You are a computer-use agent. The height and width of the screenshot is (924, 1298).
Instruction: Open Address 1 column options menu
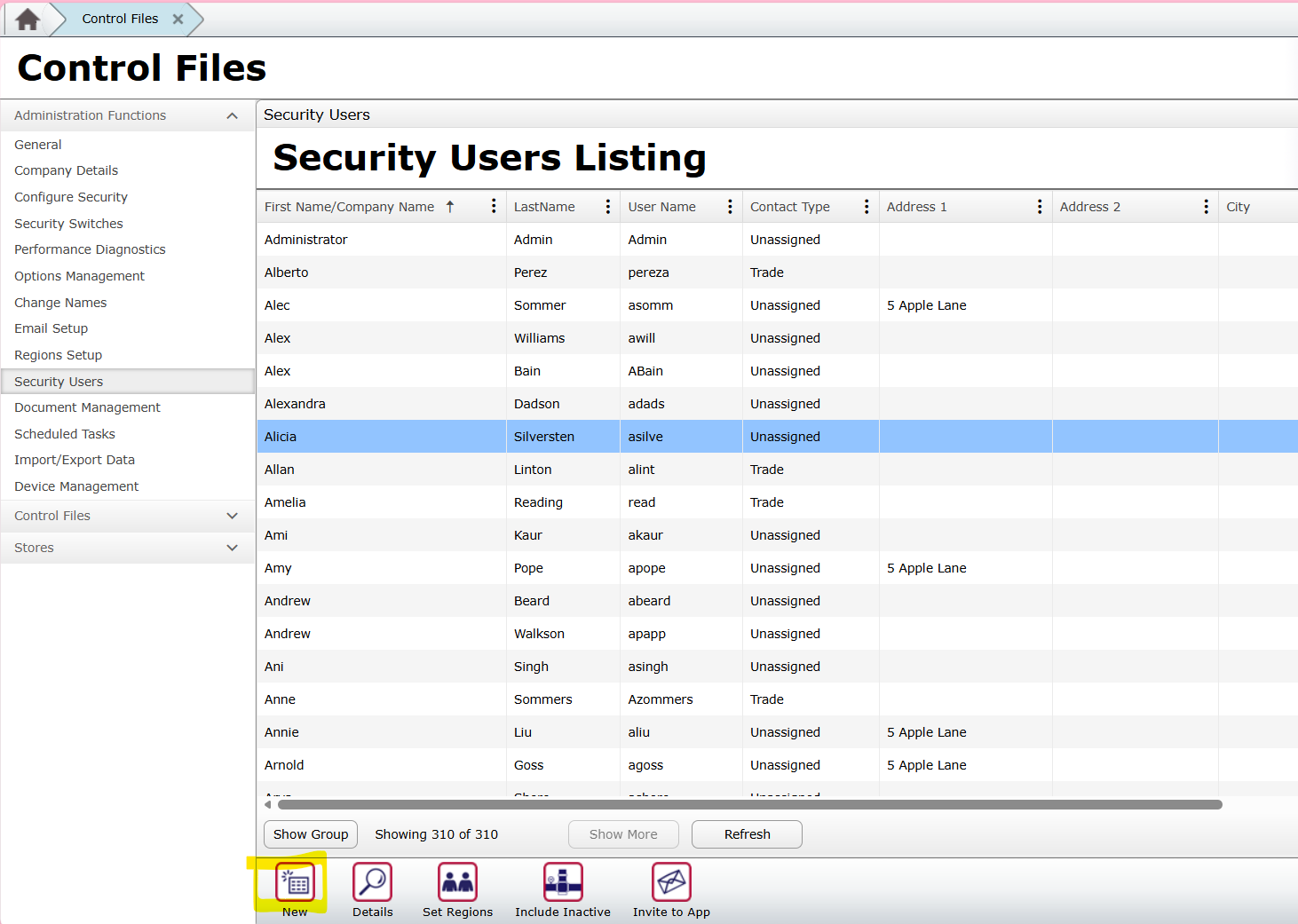1040,207
